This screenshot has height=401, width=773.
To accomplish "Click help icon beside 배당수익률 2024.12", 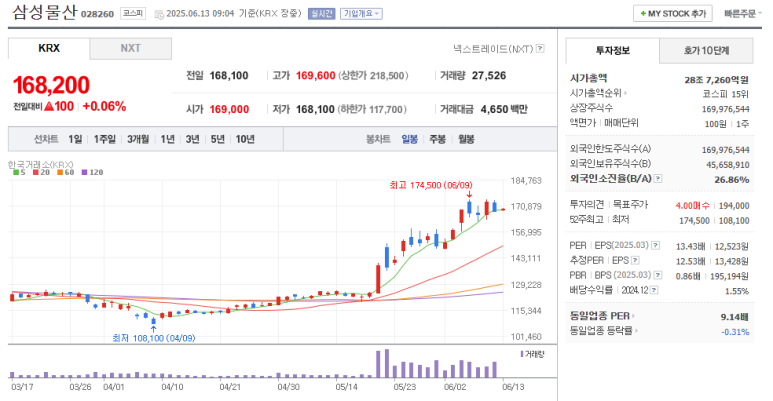I will point(654,290).
